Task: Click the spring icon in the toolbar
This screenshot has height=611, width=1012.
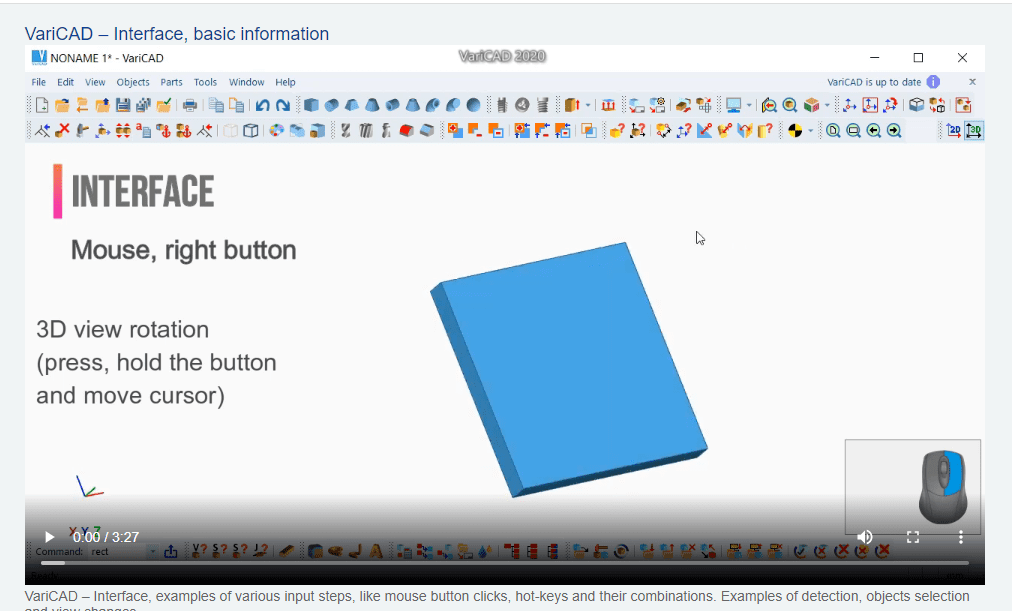Action: click(542, 105)
